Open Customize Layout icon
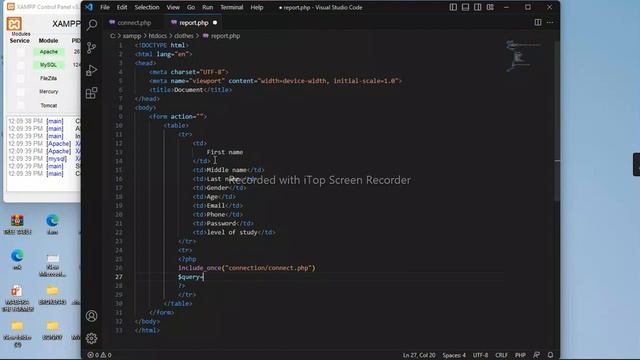Image resolution: width=640 pixels, height=360 pixels. (490, 7)
